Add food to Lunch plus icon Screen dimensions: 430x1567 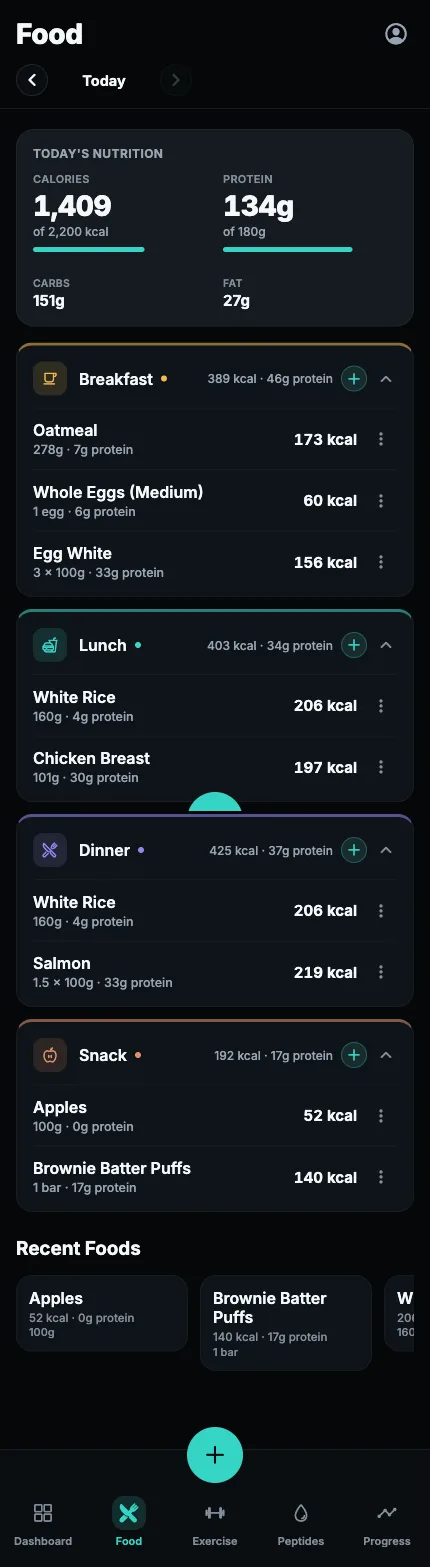[354, 645]
